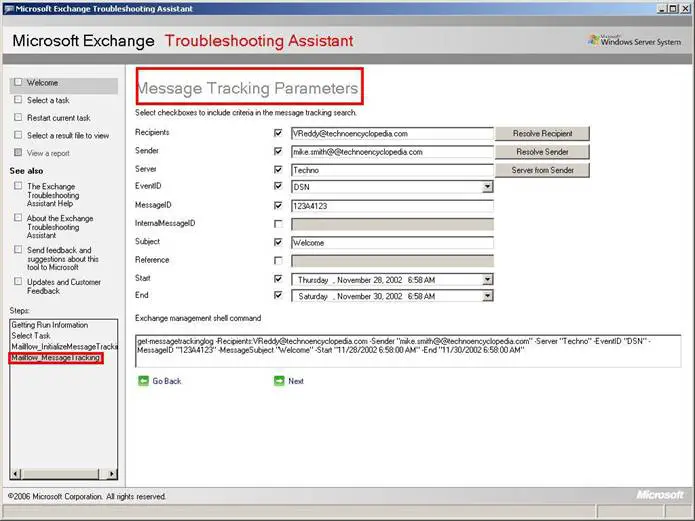Open Updates and Customer Feedback link
The height and width of the screenshot is (521, 695).
63,286
